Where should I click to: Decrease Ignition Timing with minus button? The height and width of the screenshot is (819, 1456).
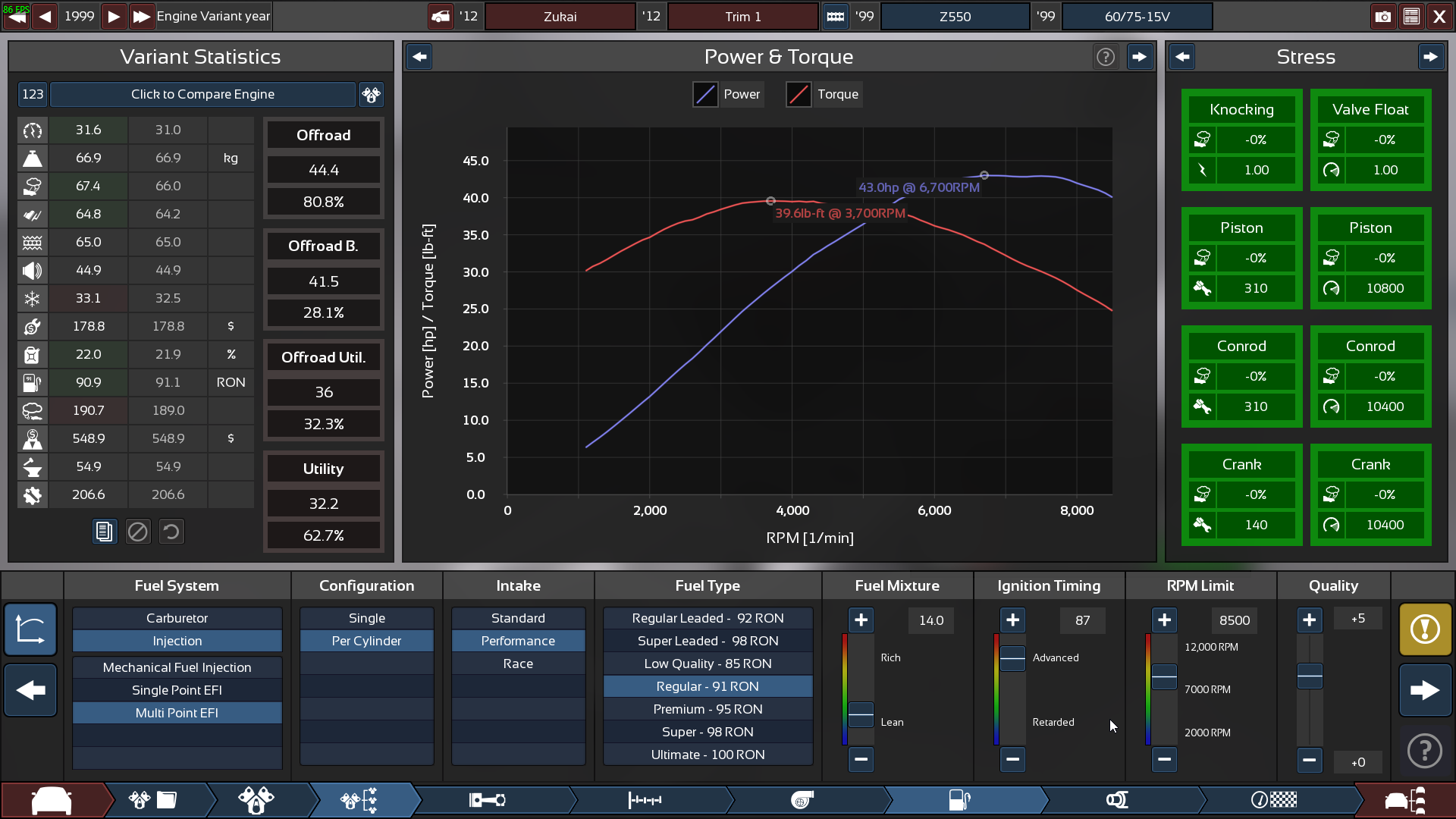[x=1012, y=759]
